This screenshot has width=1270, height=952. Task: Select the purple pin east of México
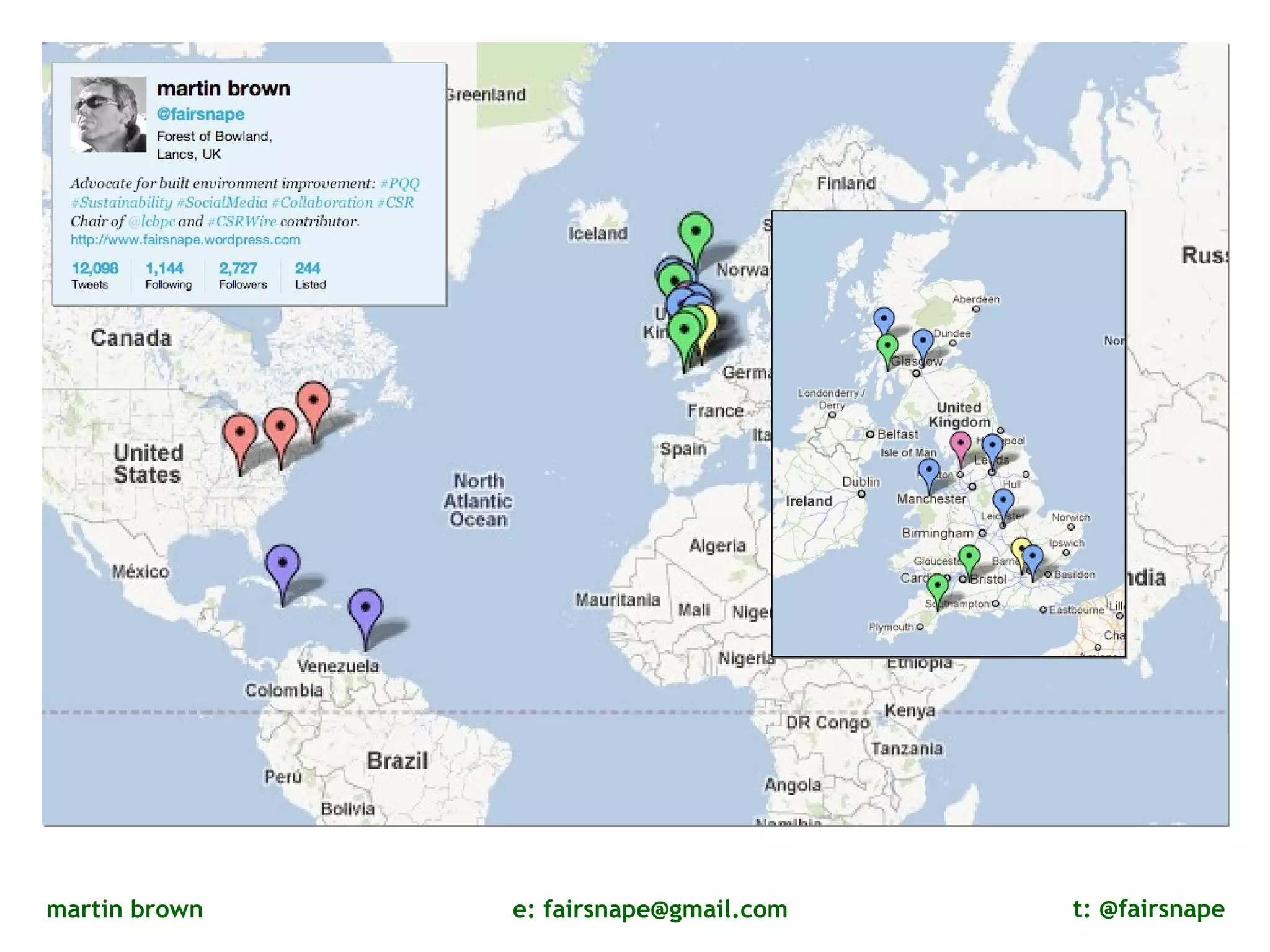click(282, 563)
